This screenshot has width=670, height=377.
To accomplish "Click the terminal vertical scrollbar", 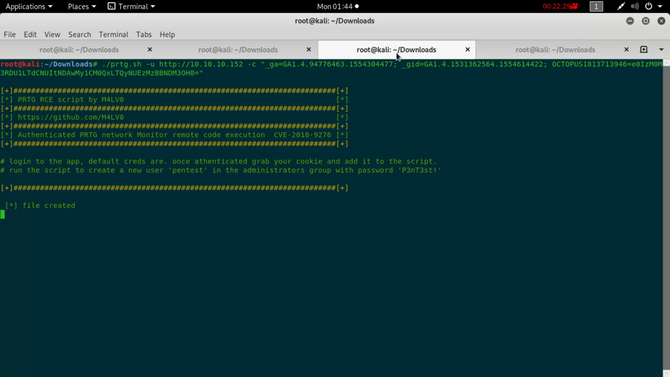I will click(x=666, y=218).
